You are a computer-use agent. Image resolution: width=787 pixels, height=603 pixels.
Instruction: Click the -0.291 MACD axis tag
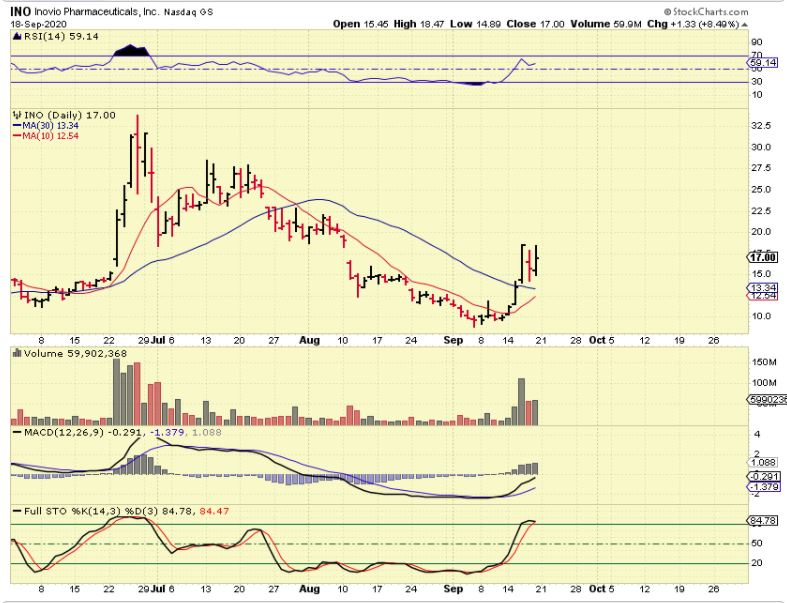coord(763,476)
